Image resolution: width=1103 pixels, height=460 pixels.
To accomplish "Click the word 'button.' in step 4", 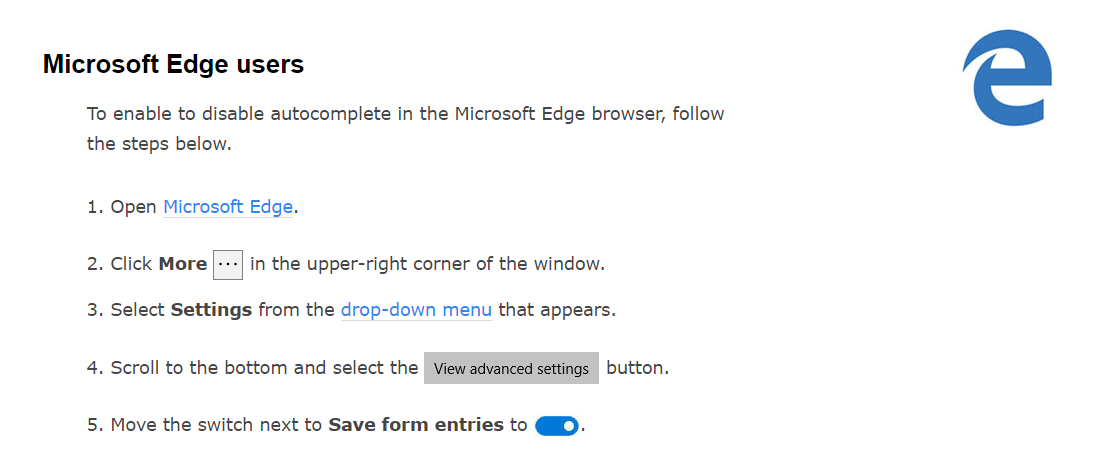I will (637, 368).
